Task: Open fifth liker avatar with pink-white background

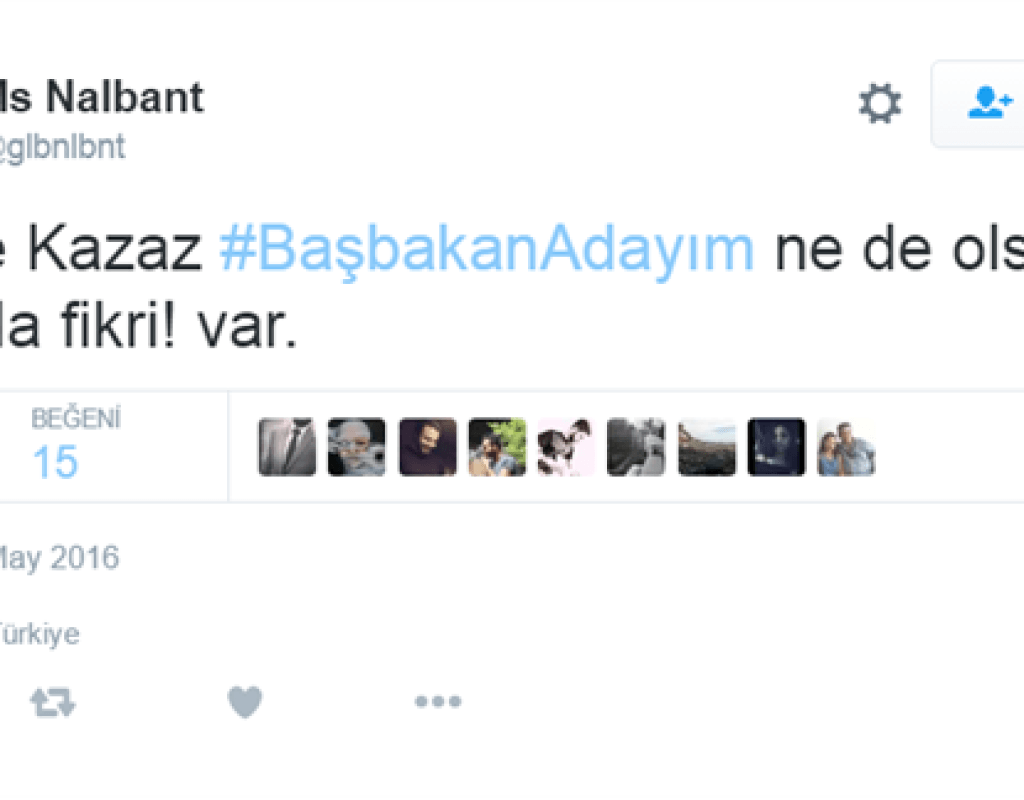Action: click(566, 447)
